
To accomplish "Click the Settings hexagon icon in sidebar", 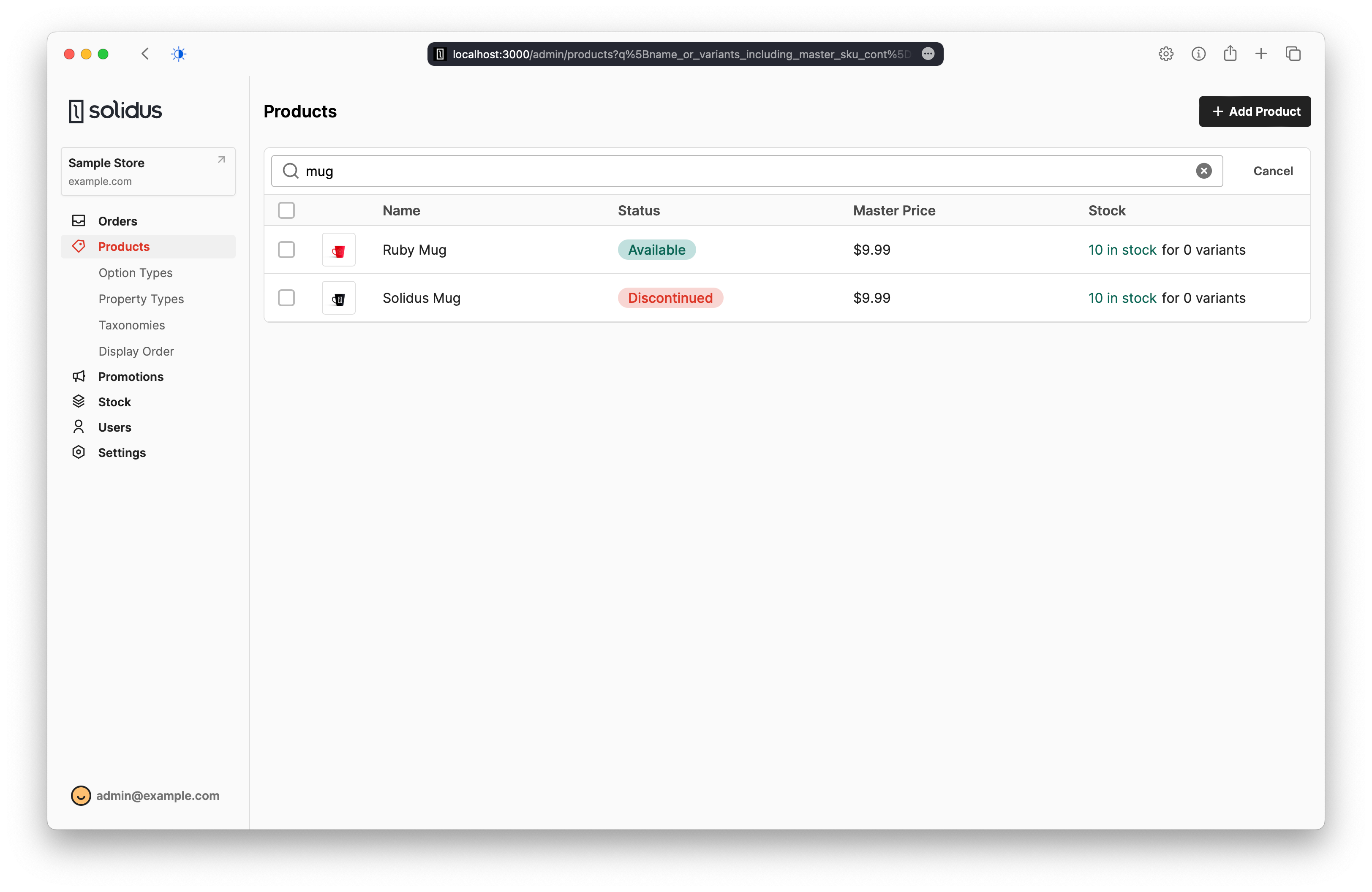I will pyautogui.click(x=79, y=452).
